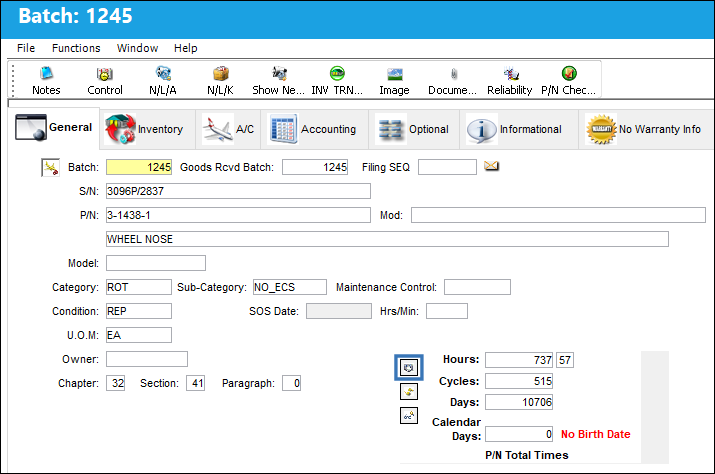Click the Sub-Category field showing NO_ECS
This screenshot has width=715, height=474.
click(290, 287)
